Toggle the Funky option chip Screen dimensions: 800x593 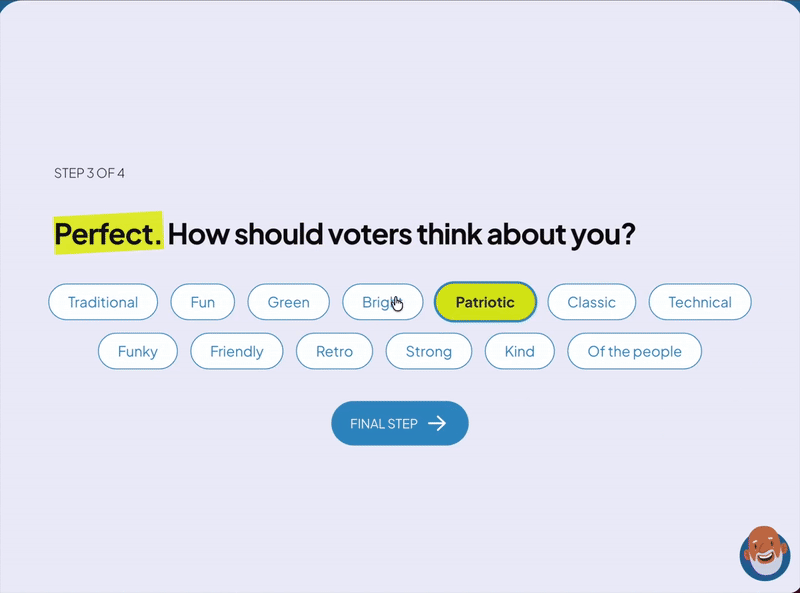point(137,351)
